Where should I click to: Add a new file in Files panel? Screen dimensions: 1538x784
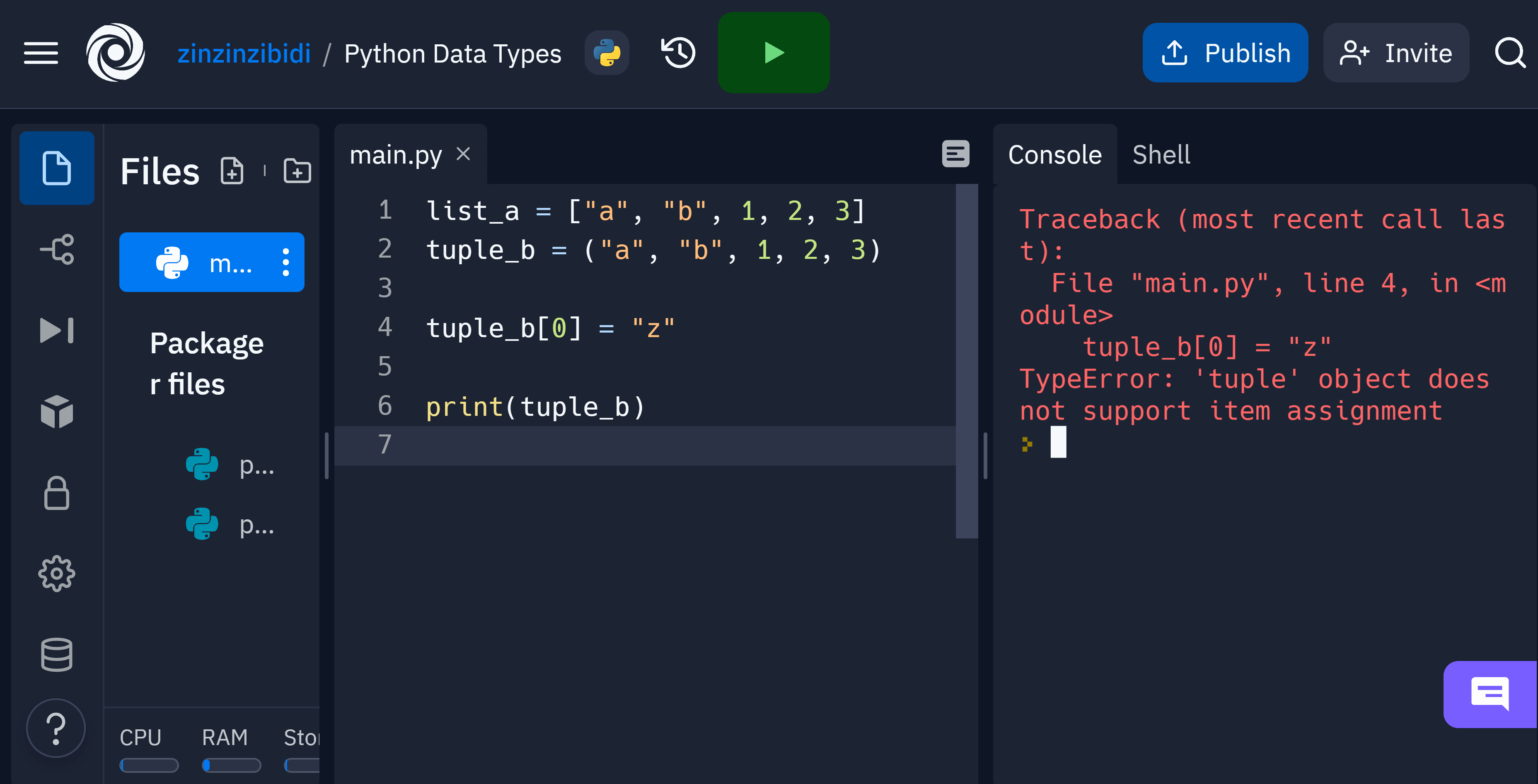[232, 171]
